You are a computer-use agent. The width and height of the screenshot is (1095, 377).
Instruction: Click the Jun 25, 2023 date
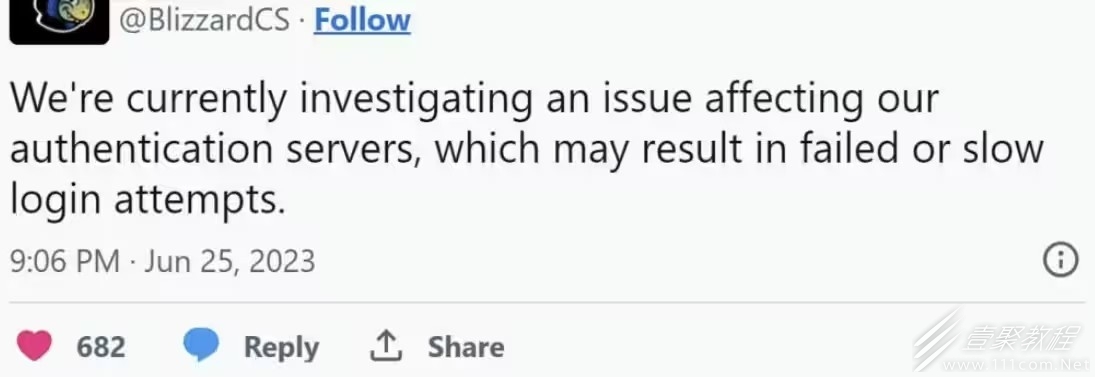click(230, 262)
